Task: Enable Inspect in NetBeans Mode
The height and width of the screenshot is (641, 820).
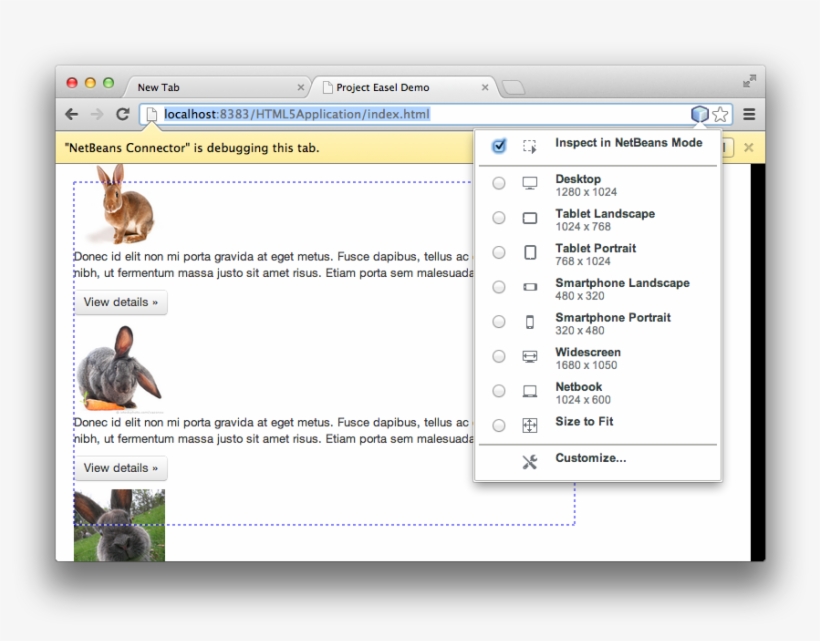Action: (x=498, y=146)
